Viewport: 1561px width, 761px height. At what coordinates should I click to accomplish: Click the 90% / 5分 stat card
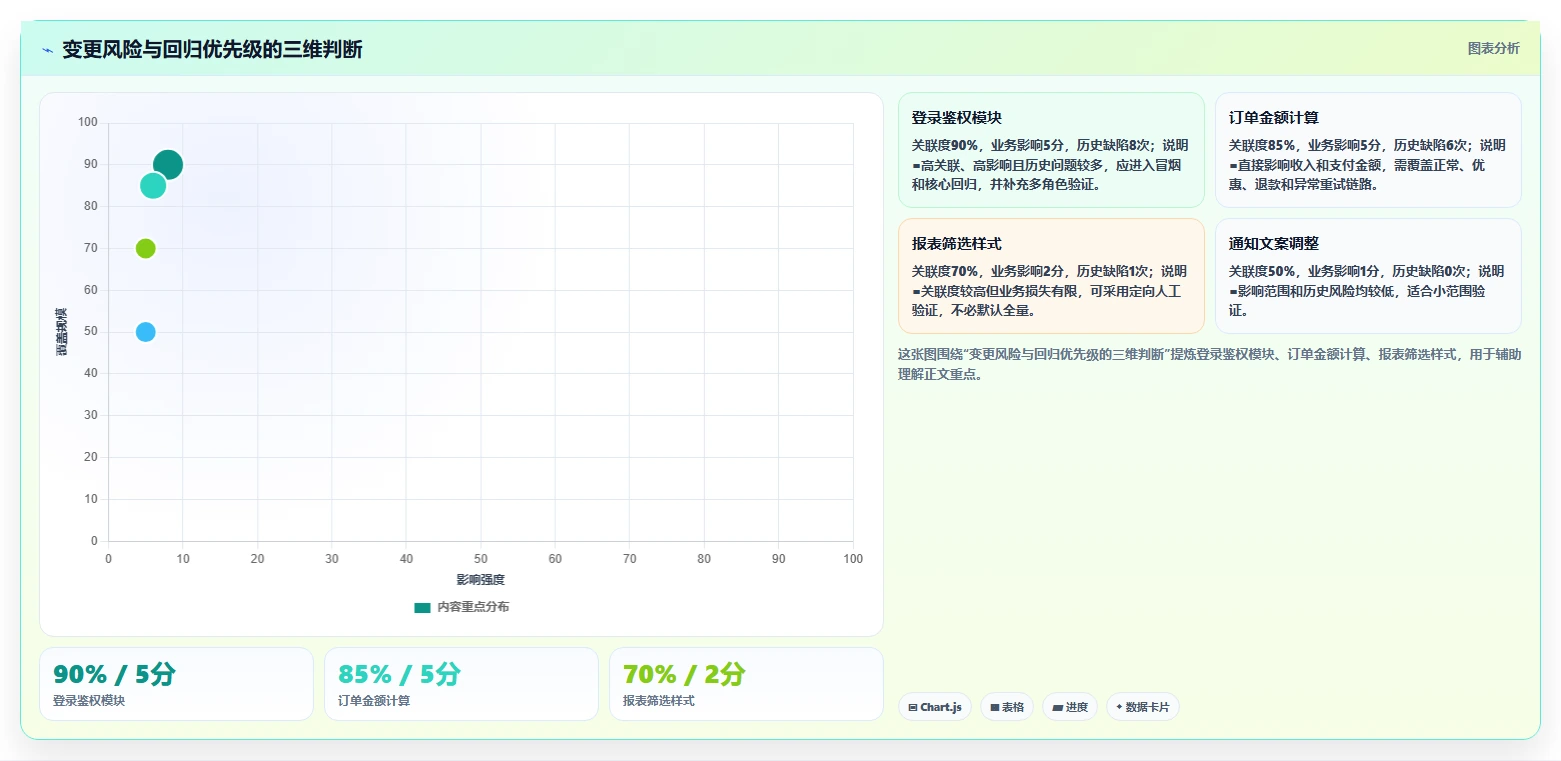[x=176, y=684]
